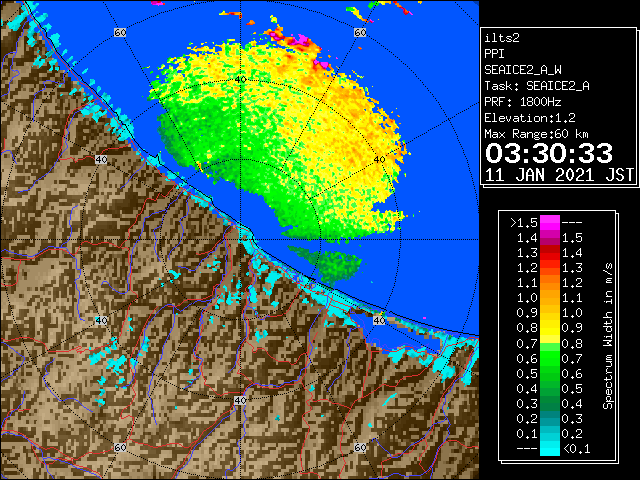
Task: Click the 'PRF: 1800Hz' line
Action: 523,102
